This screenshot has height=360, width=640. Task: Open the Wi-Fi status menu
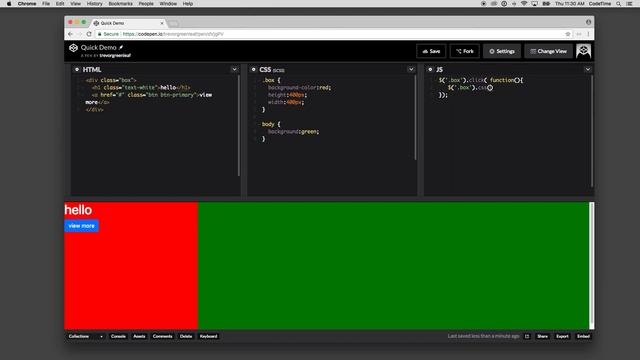click(x=524, y=4)
